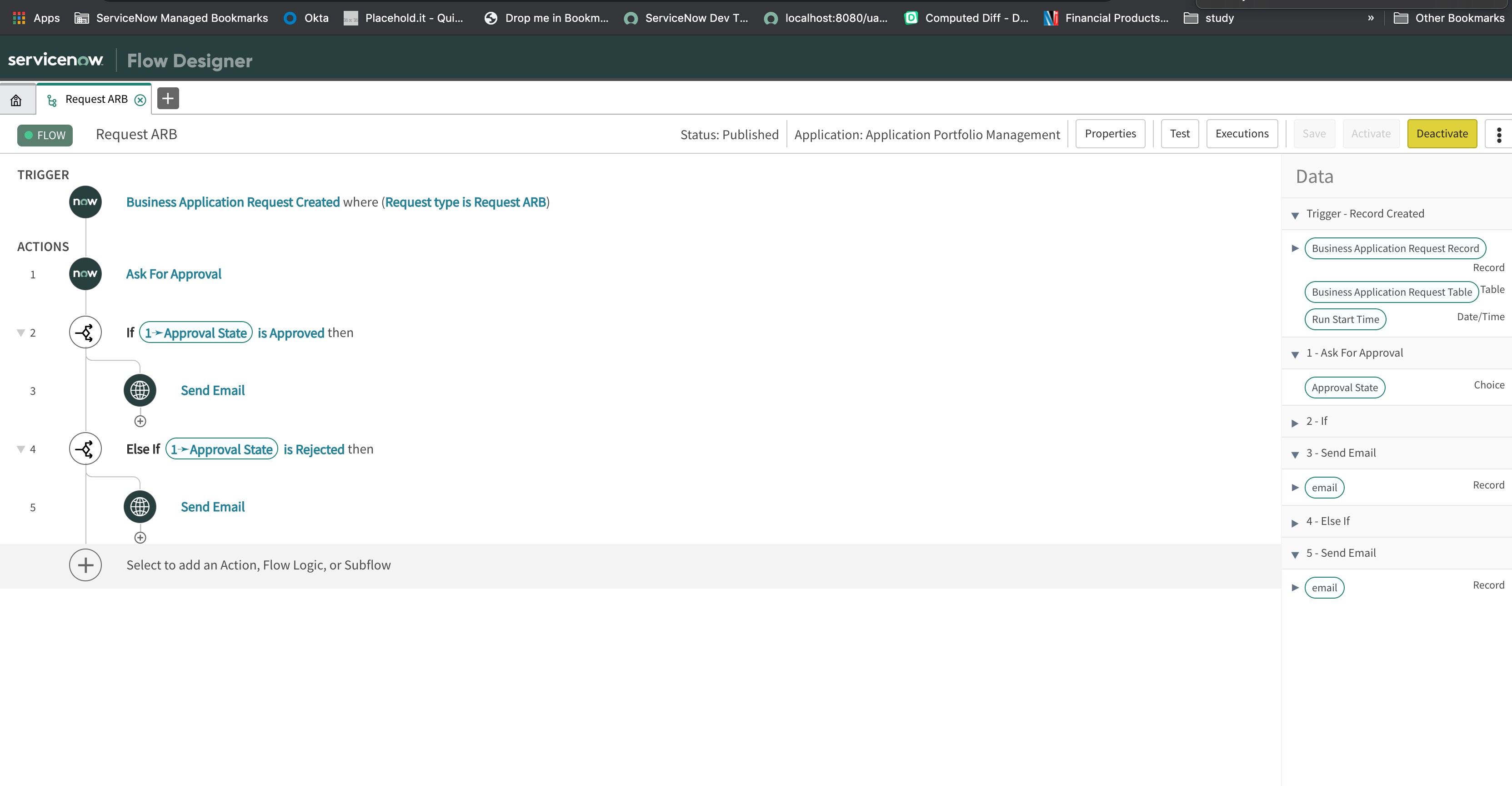Open the ServiceNow Managed Bookmarks folder

tap(171, 18)
